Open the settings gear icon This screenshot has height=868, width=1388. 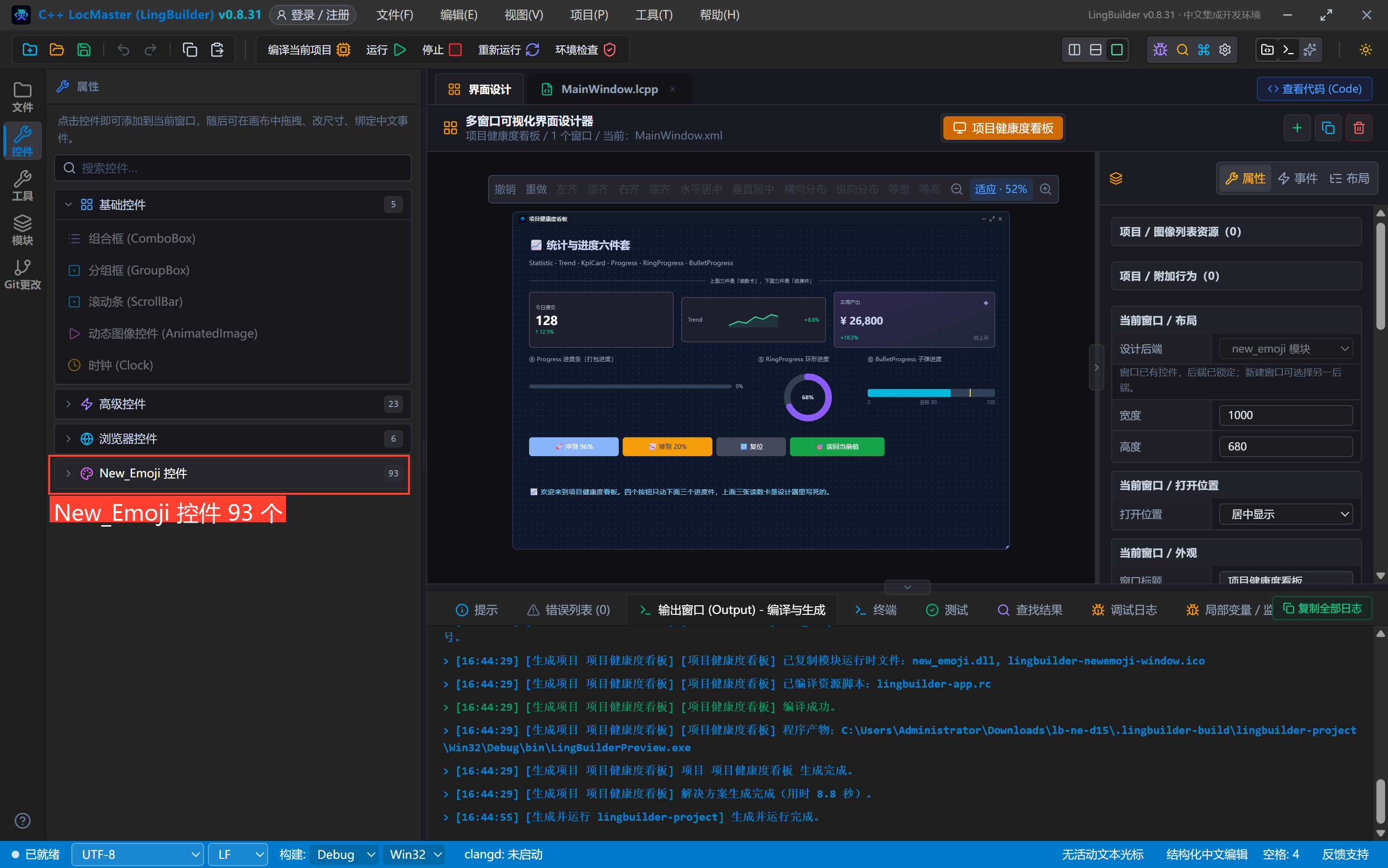pos(1225,50)
